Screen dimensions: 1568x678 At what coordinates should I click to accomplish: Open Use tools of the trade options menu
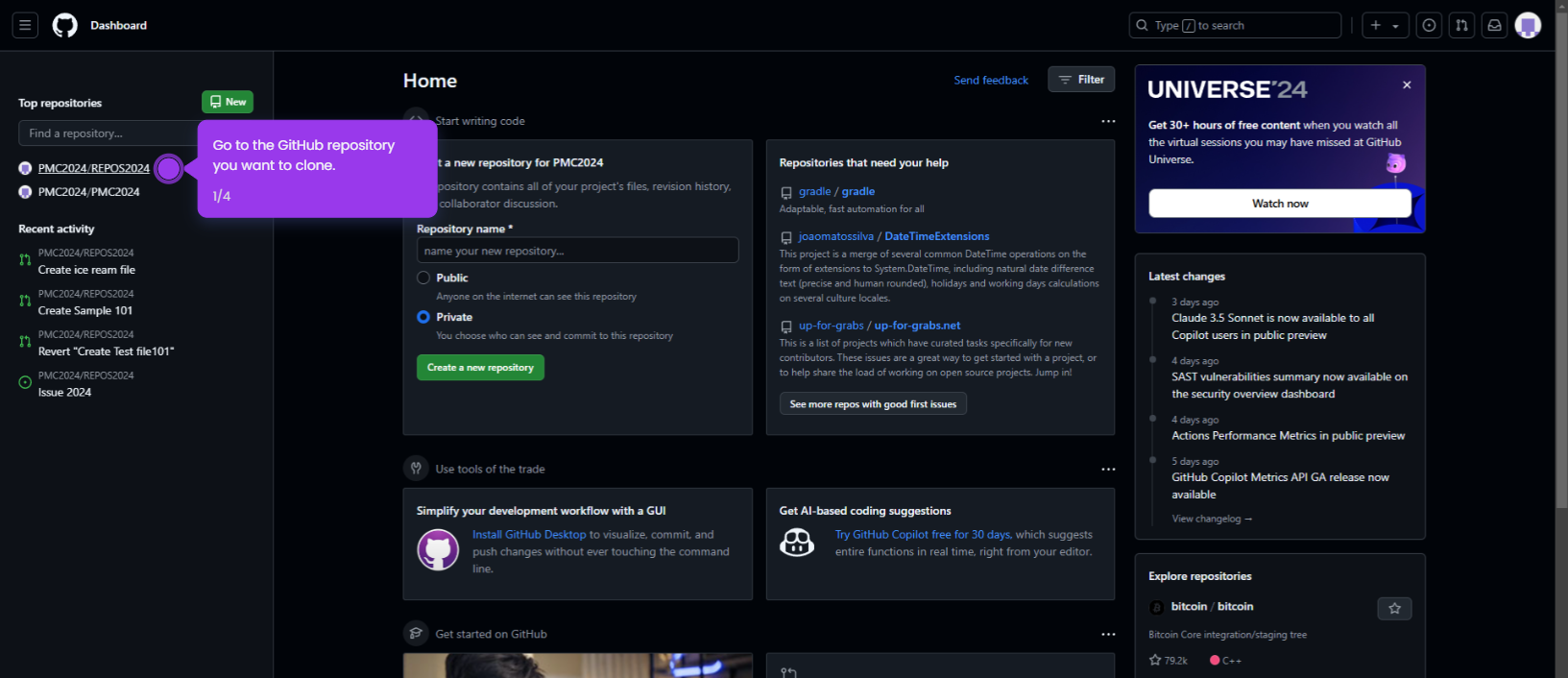pyautogui.click(x=1108, y=470)
